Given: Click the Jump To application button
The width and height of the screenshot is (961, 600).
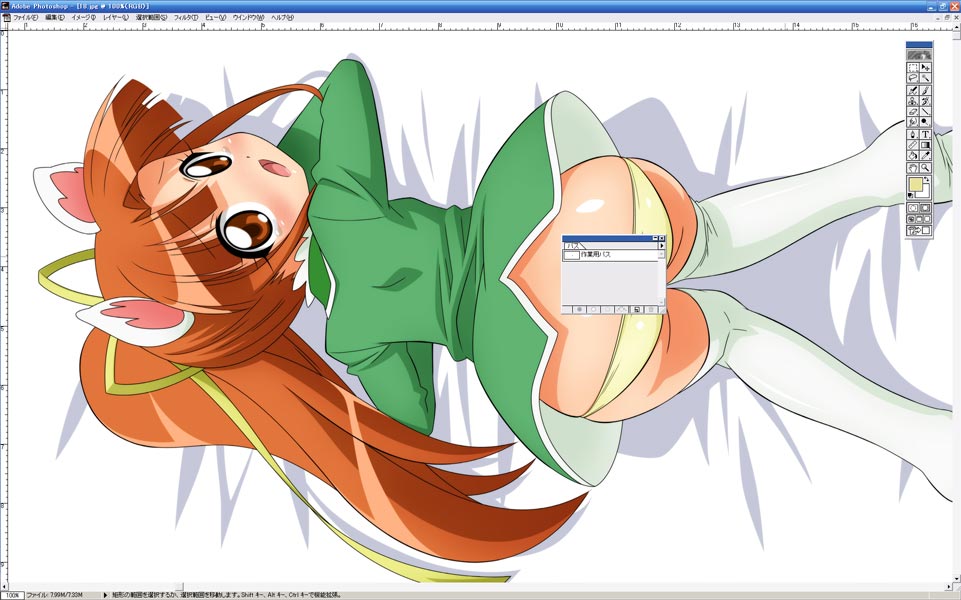Looking at the screenshot, I should click(919, 230).
